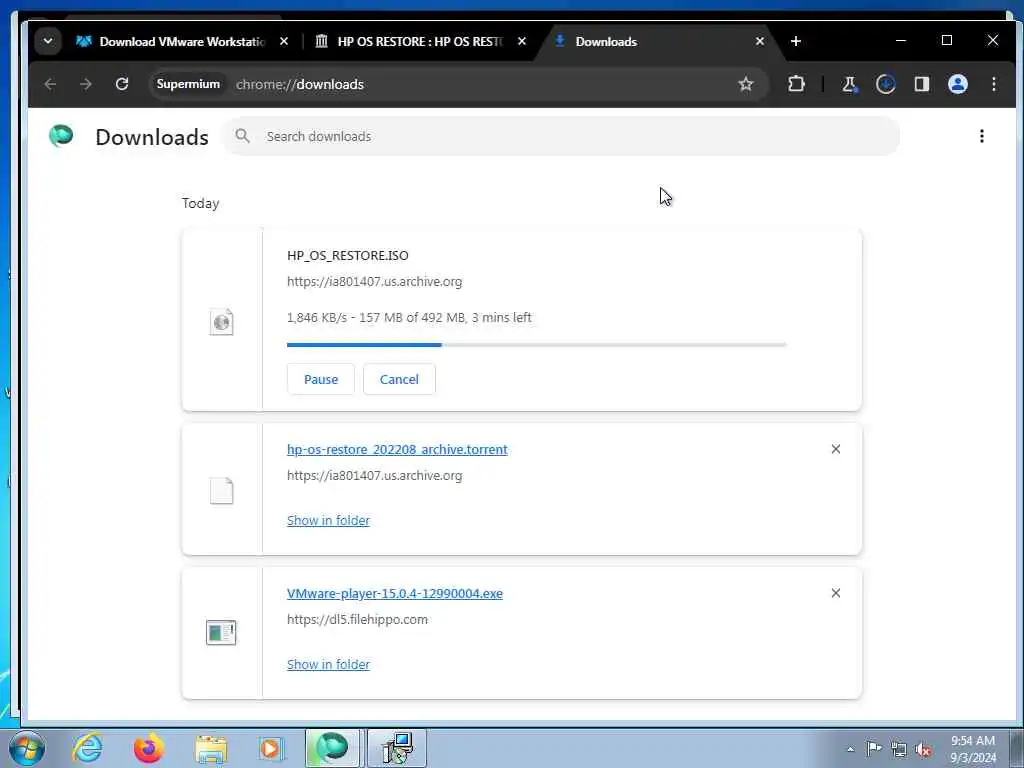Open Windows Media Player from taskbar
This screenshot has width=1024, height=768.
click(x=270, y=748)
